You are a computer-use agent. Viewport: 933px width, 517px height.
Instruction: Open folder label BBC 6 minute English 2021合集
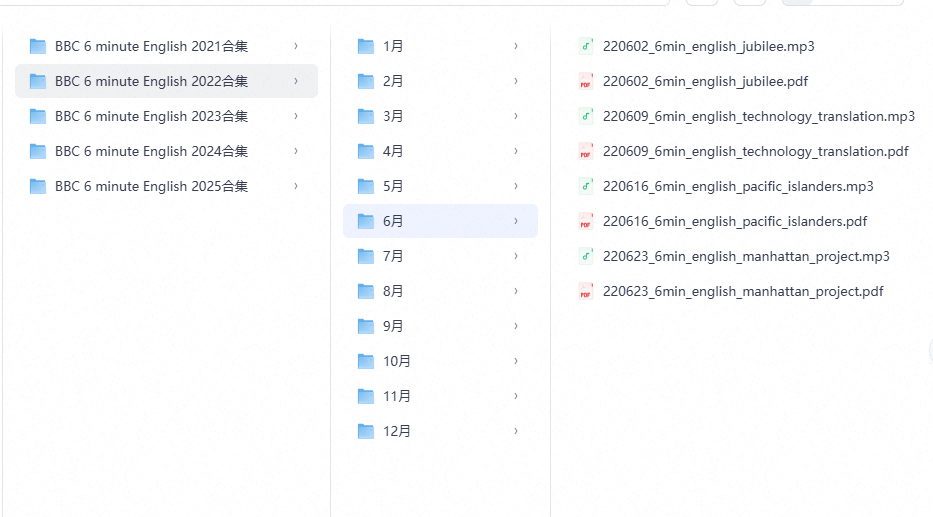[151, 46]
